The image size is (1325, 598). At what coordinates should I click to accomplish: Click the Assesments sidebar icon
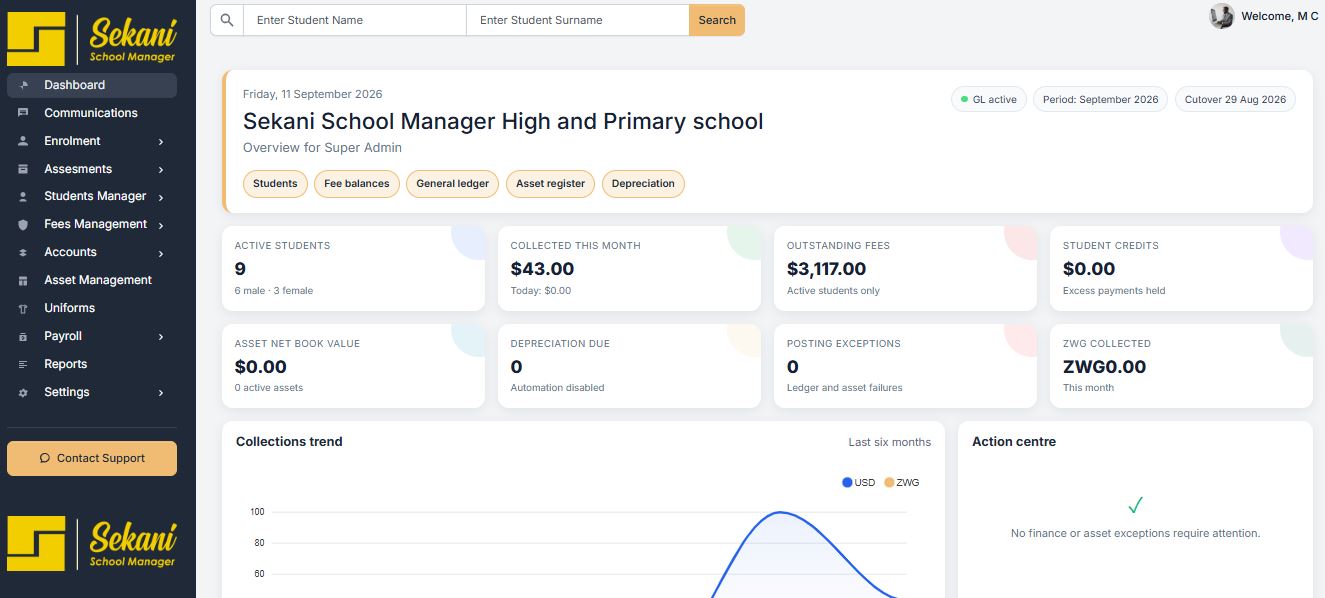click(23, 169)
